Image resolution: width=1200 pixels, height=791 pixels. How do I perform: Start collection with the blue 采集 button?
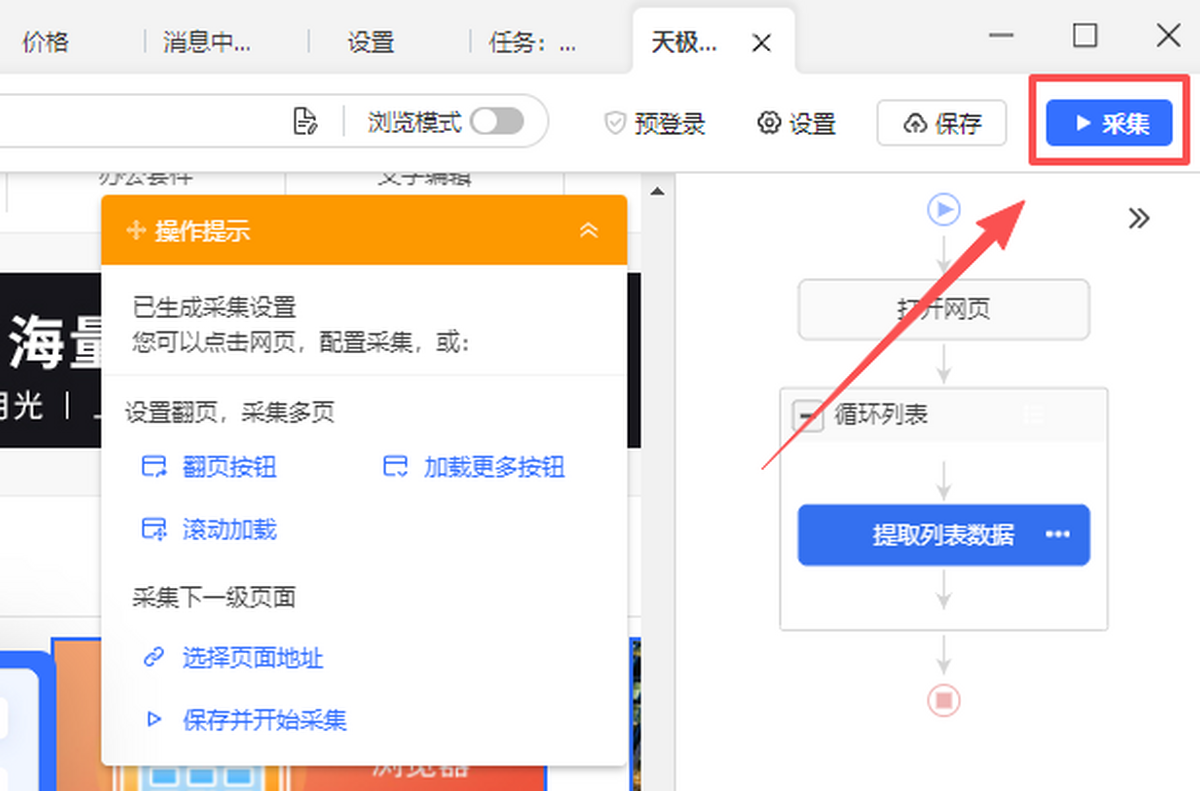pos(1108,123)
